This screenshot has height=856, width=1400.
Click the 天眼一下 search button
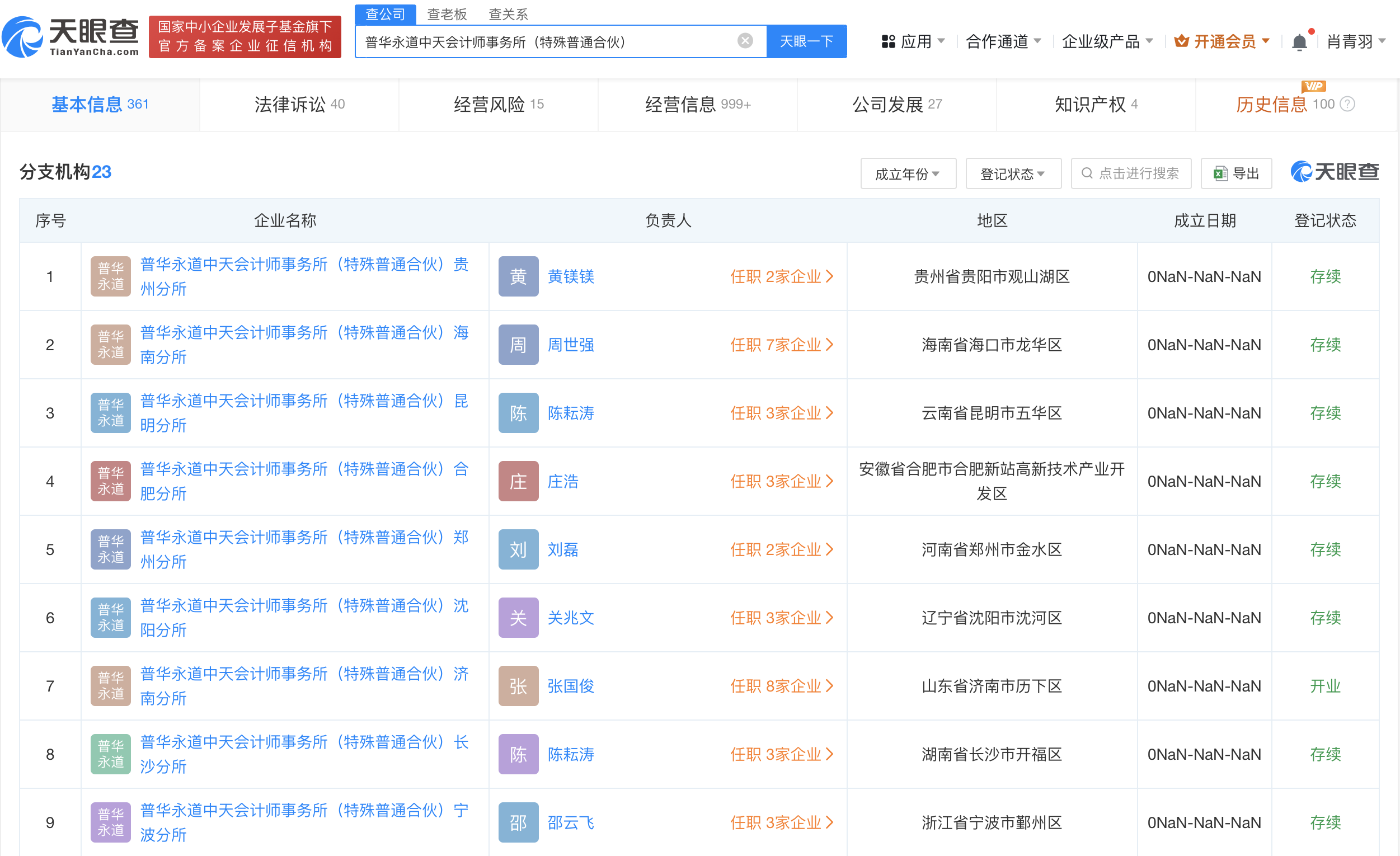pyautogui.click(x=806, y=41)
